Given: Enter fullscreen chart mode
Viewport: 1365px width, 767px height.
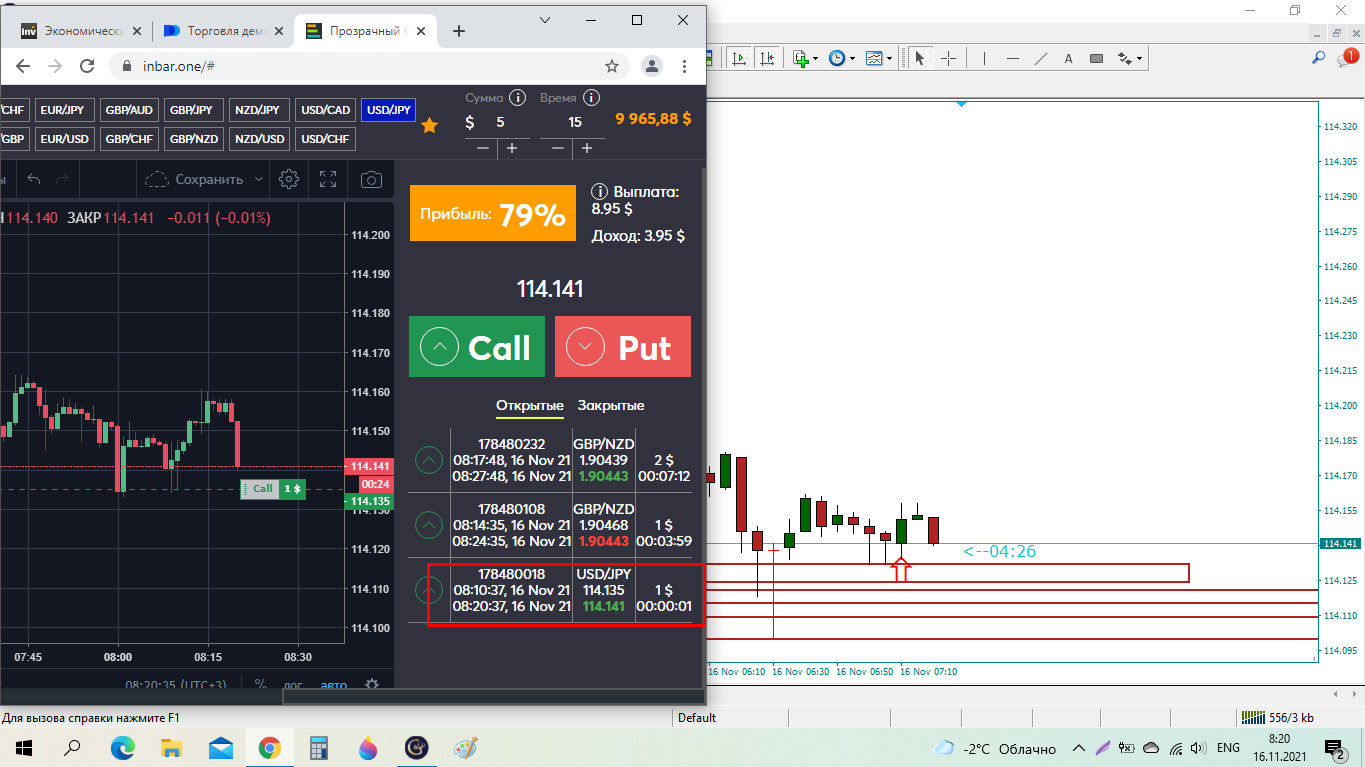Looking at the screenshot, I should coord(328,180).
